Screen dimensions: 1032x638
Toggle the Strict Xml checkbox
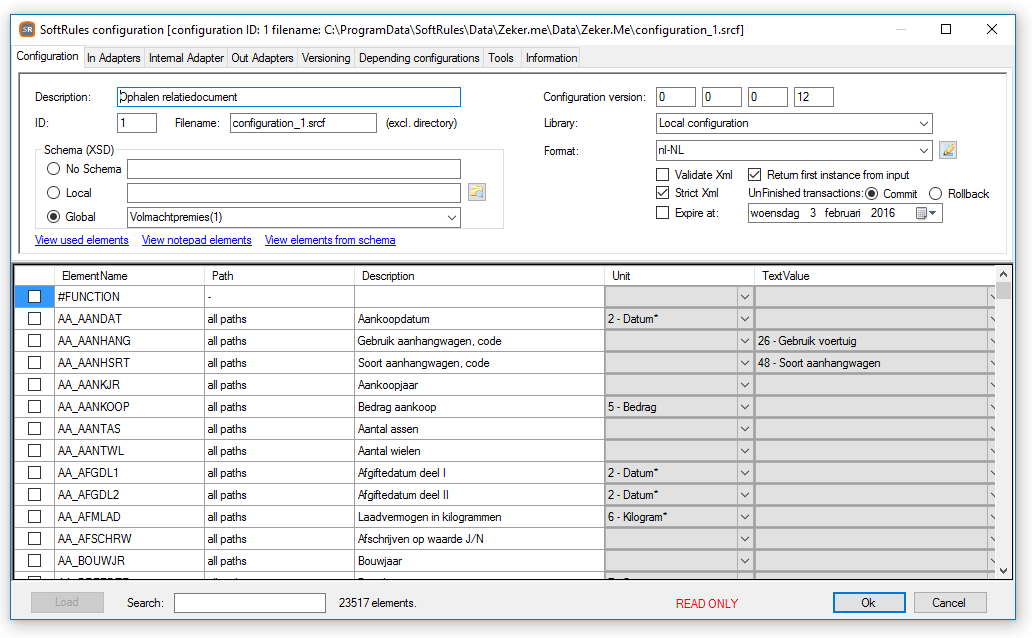[663, 193]
